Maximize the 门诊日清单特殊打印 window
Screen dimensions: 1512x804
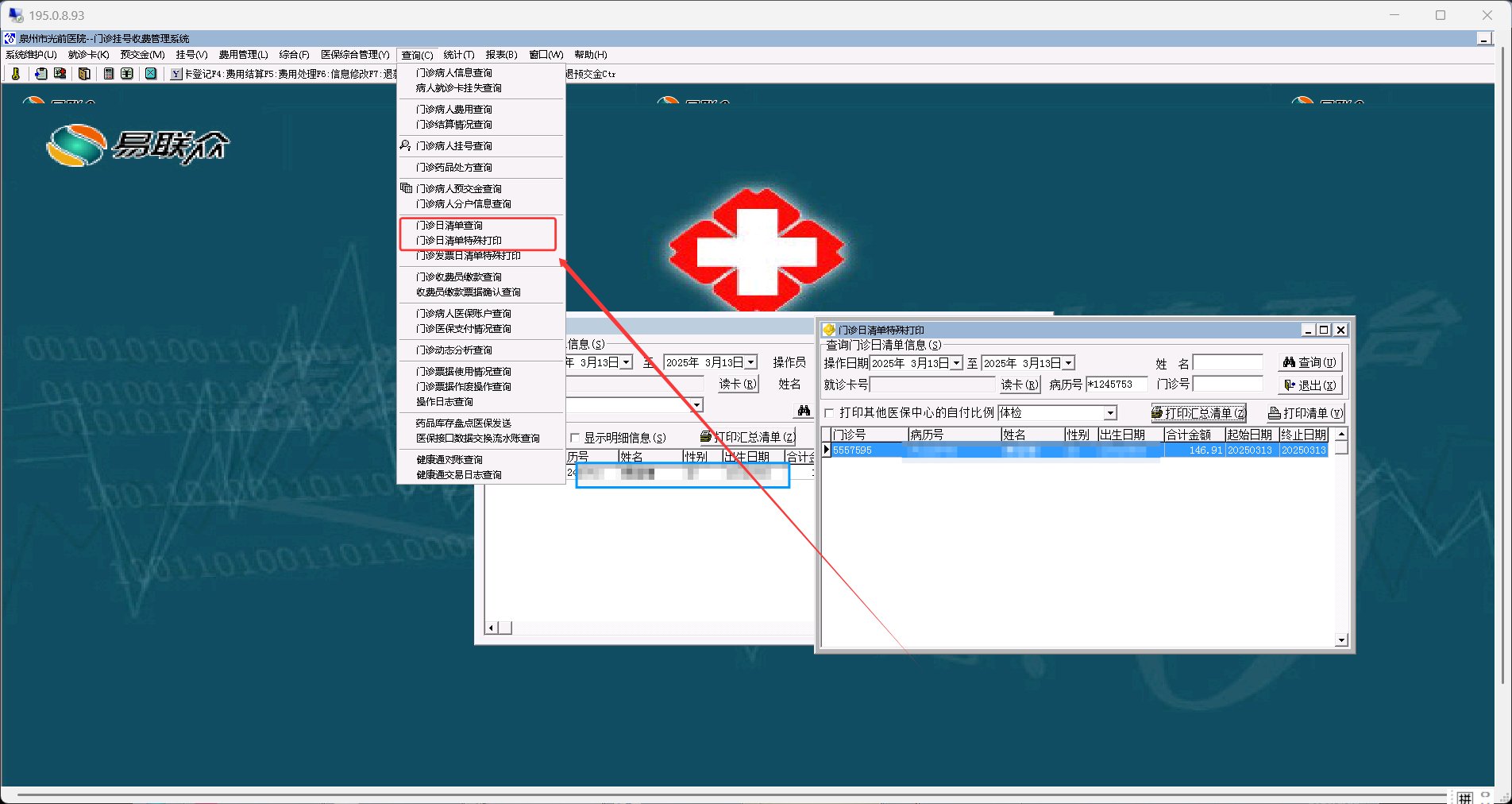pos(1324,330)
